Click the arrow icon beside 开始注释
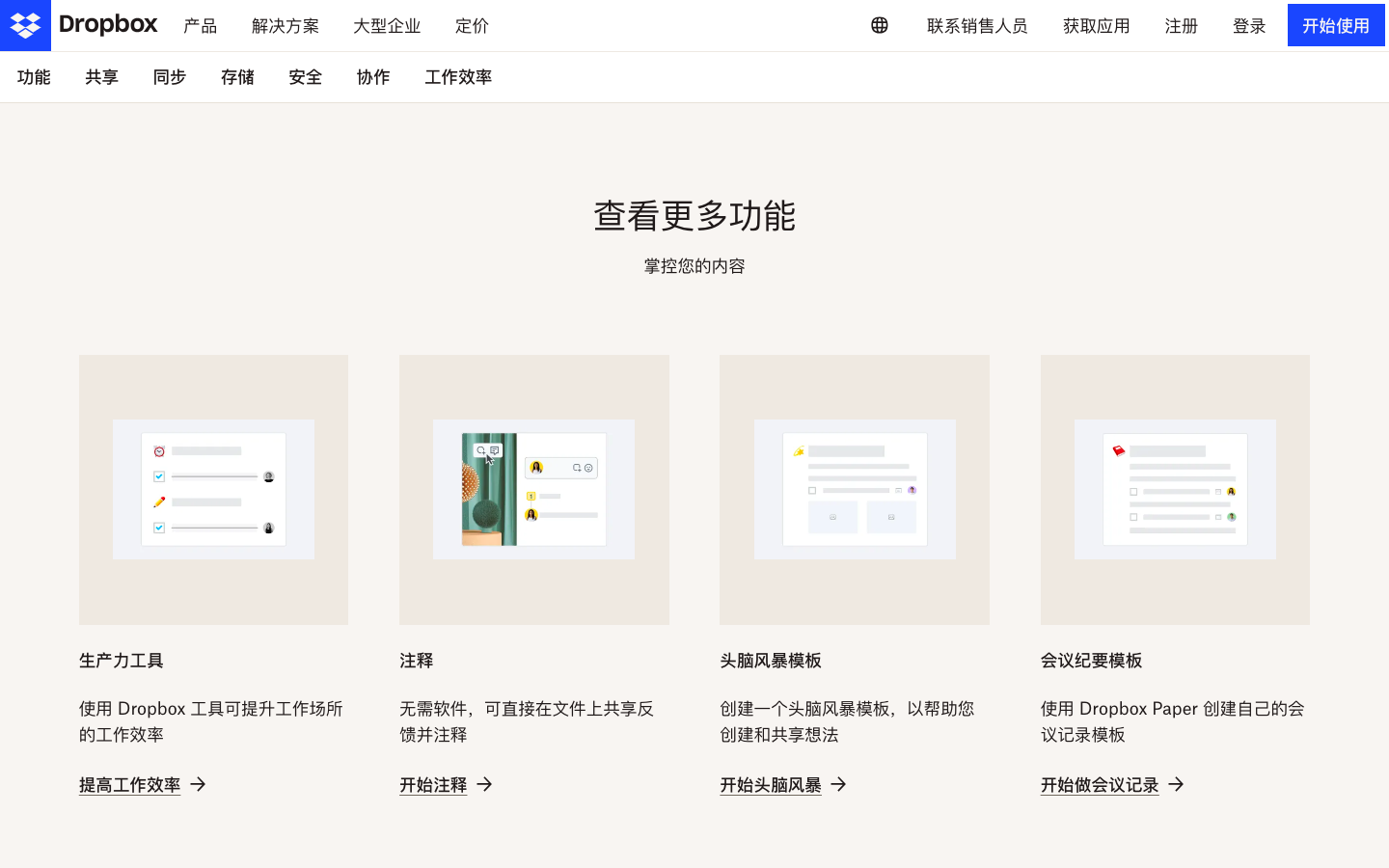Screen dimensions: 1389x868 (486, 784)
